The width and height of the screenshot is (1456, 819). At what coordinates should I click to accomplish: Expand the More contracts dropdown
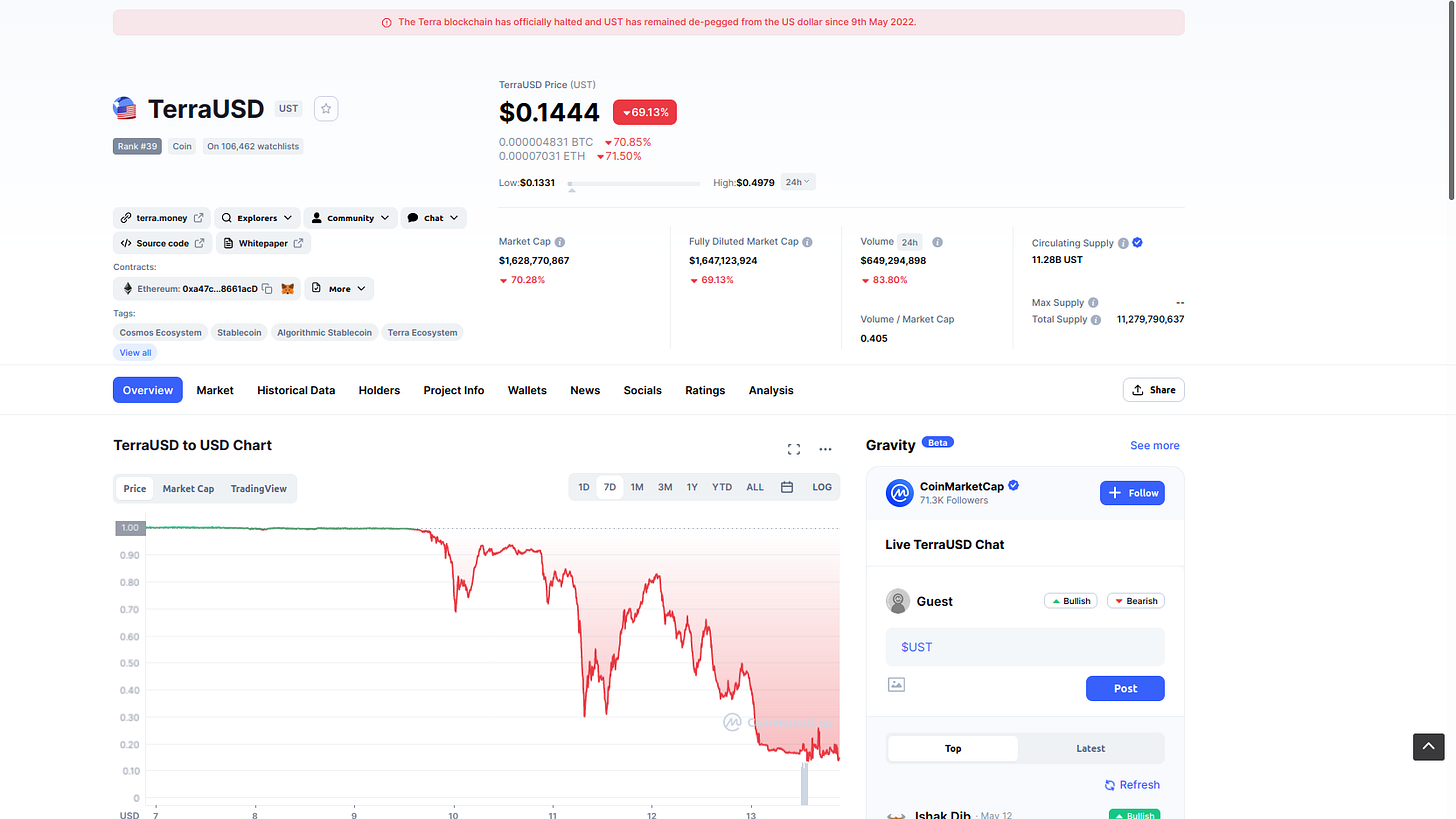[339, 289]
